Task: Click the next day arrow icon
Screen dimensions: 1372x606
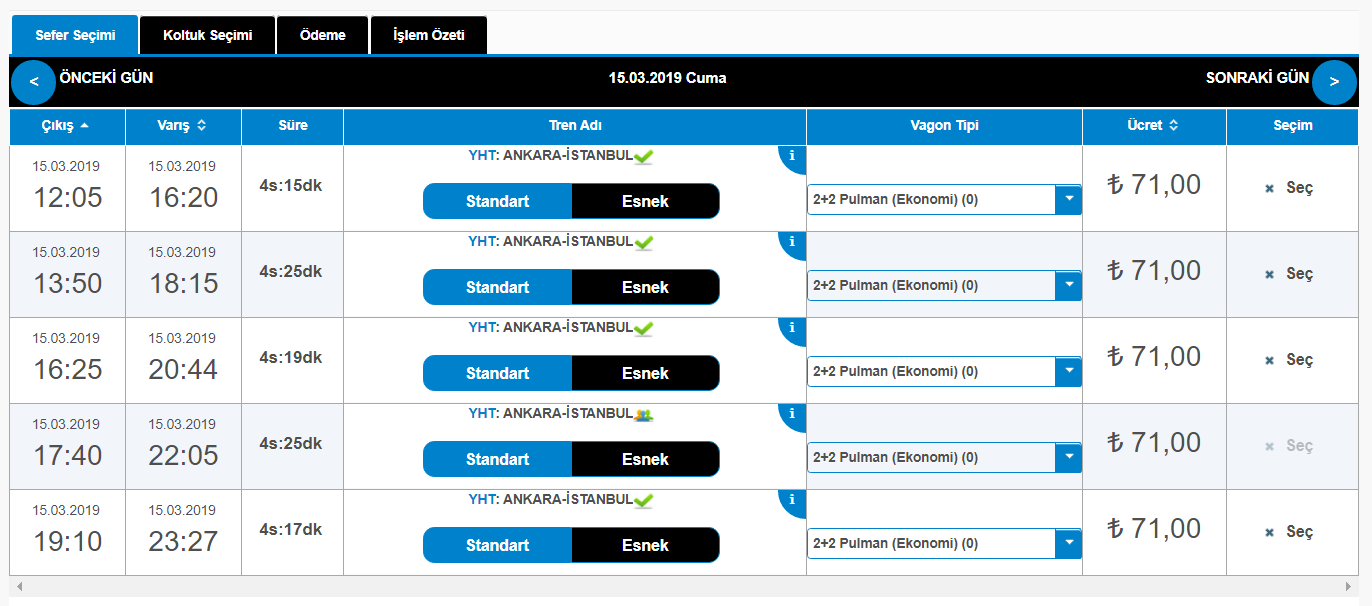Action: 1334,82
